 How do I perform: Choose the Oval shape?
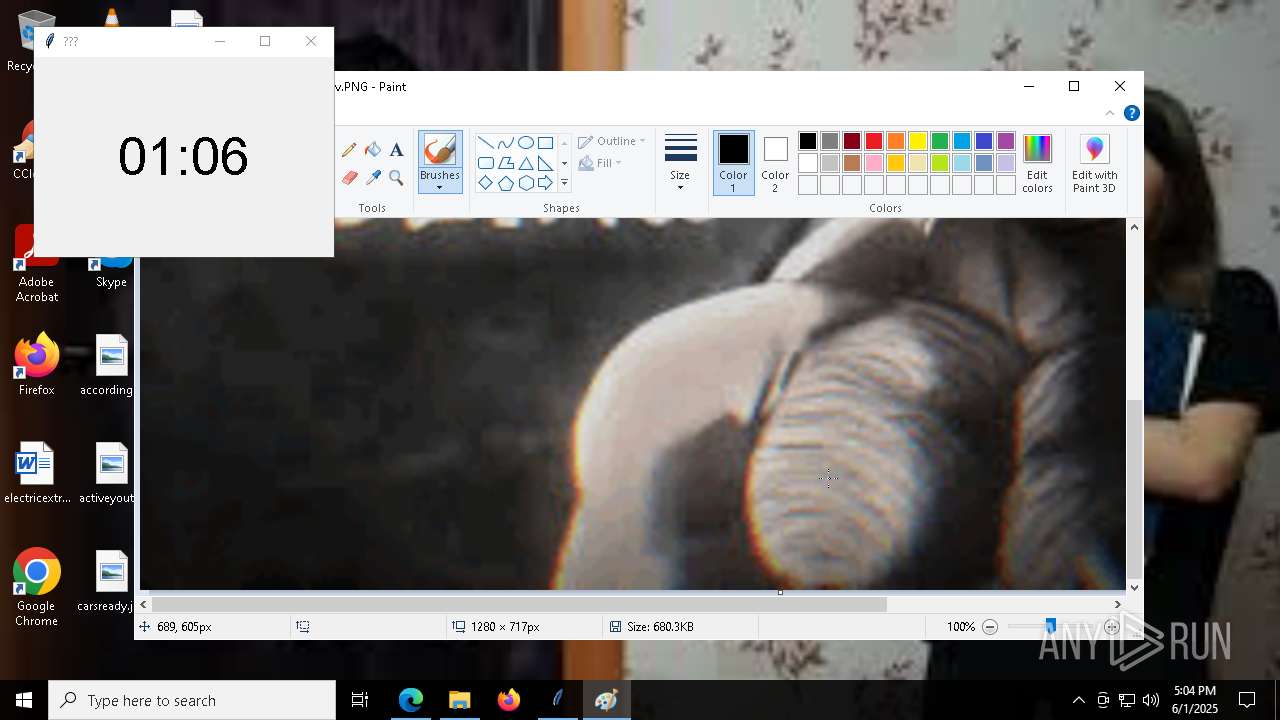[525, 142]
